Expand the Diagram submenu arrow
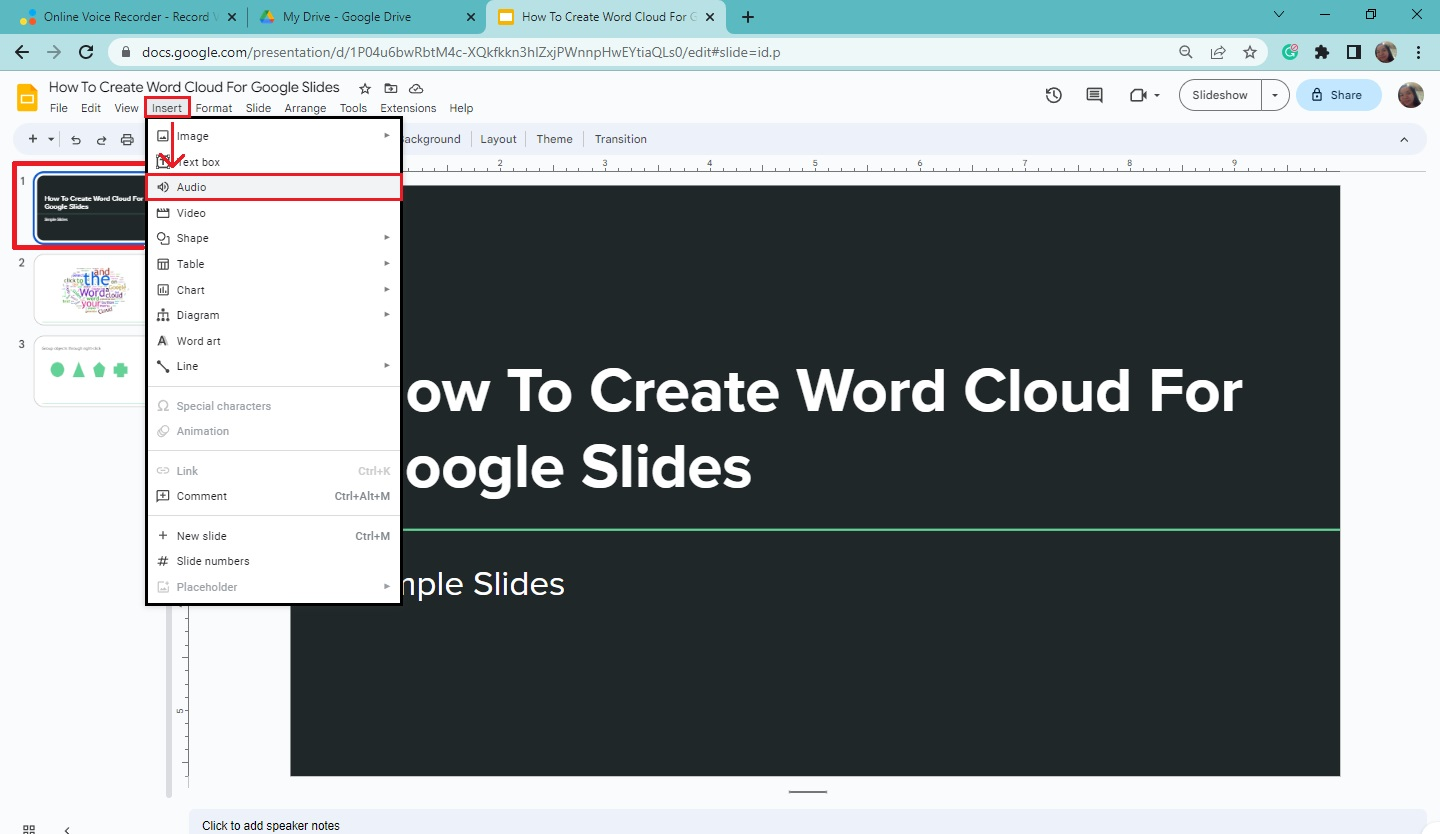The width and height of the screenshot is (1440, 834). pos(387,315)
